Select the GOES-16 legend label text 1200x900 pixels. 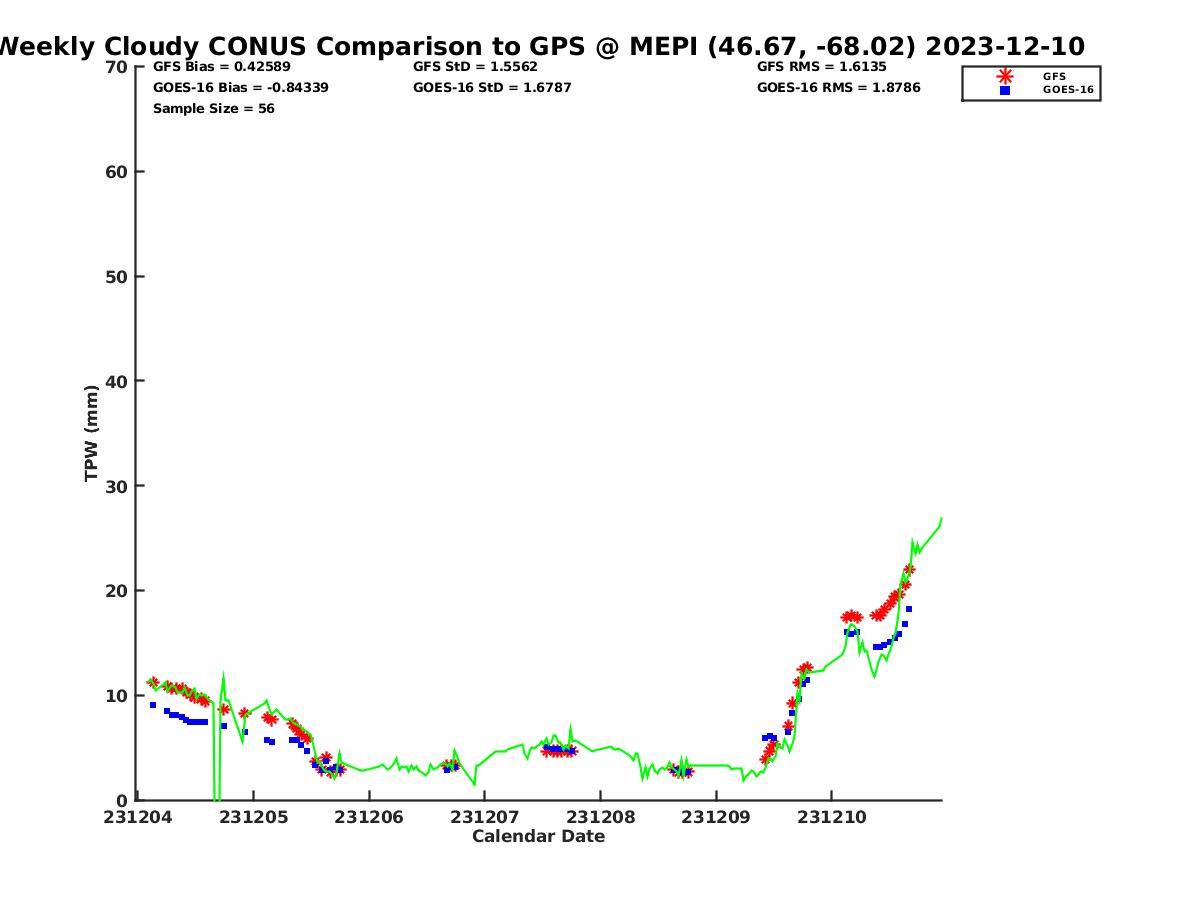pyautogui.click(x=1068, y=90)
